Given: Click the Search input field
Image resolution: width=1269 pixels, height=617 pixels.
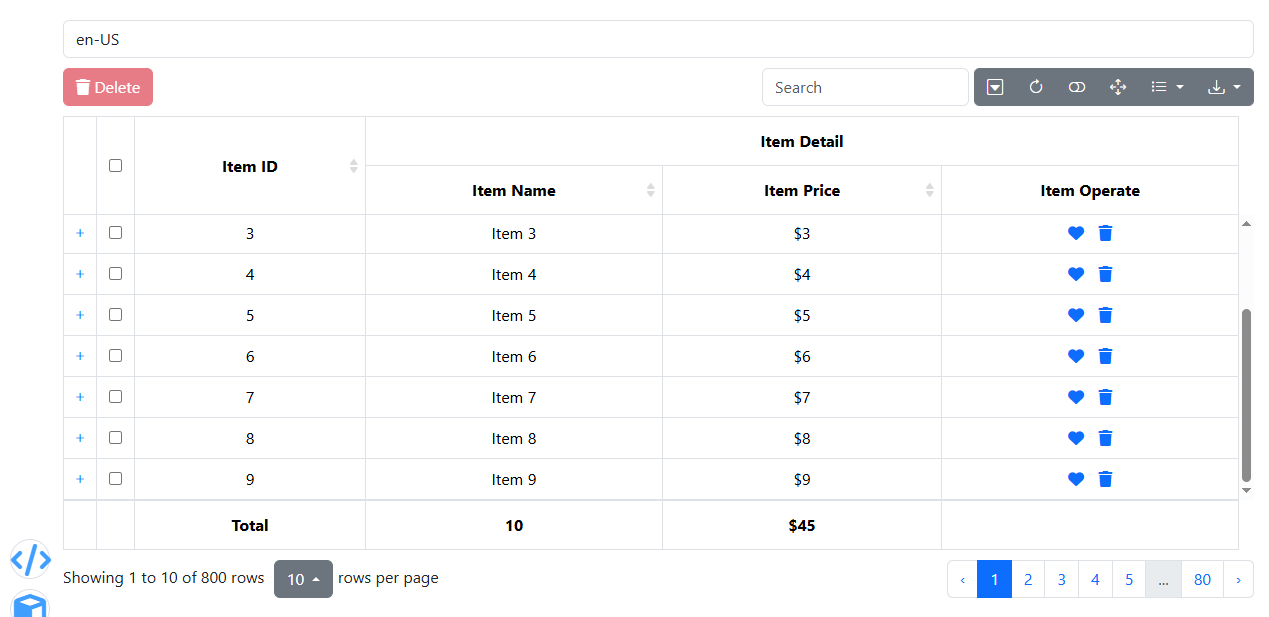Looking at the screenshot, I should click(865, 87).
